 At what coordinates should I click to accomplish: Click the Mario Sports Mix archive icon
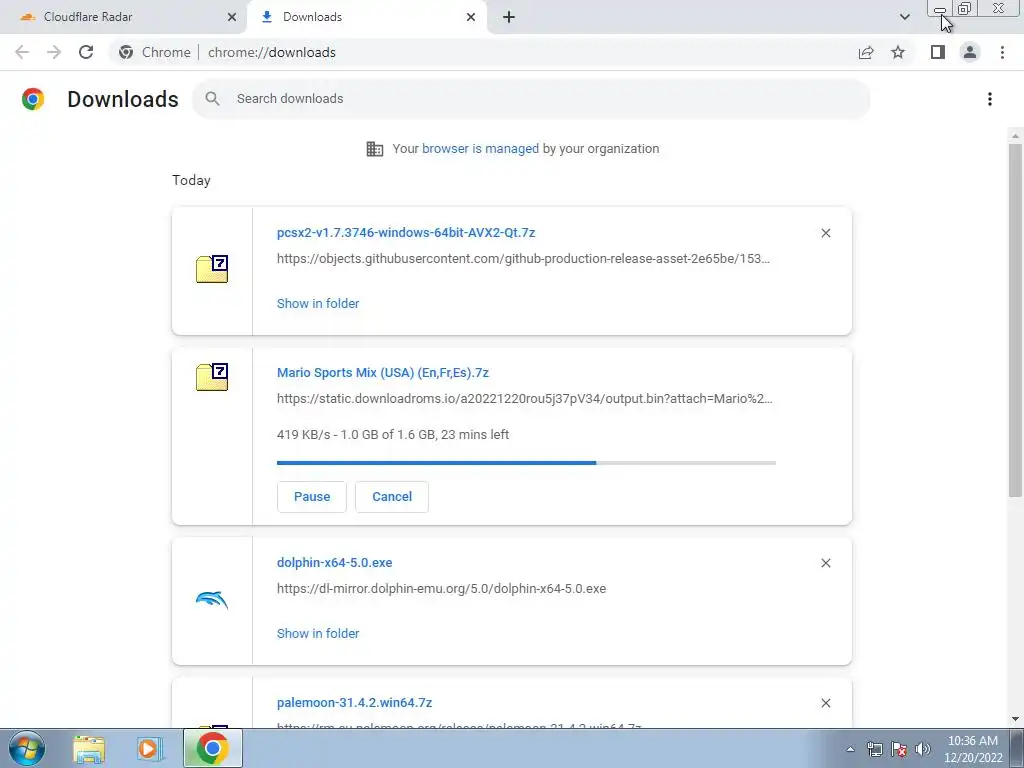point(212,377)
